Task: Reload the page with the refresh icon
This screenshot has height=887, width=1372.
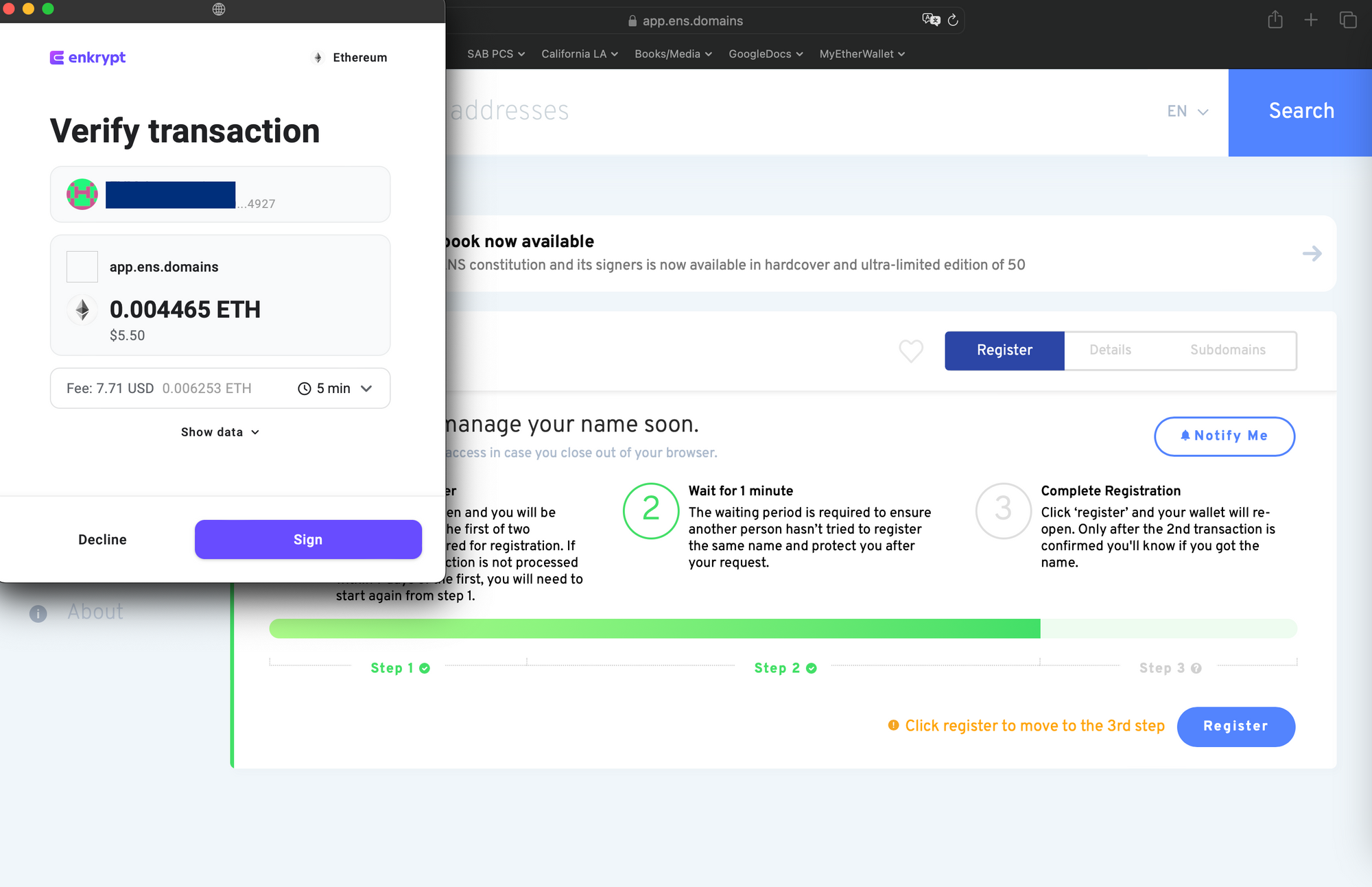Action: (953, 20)
